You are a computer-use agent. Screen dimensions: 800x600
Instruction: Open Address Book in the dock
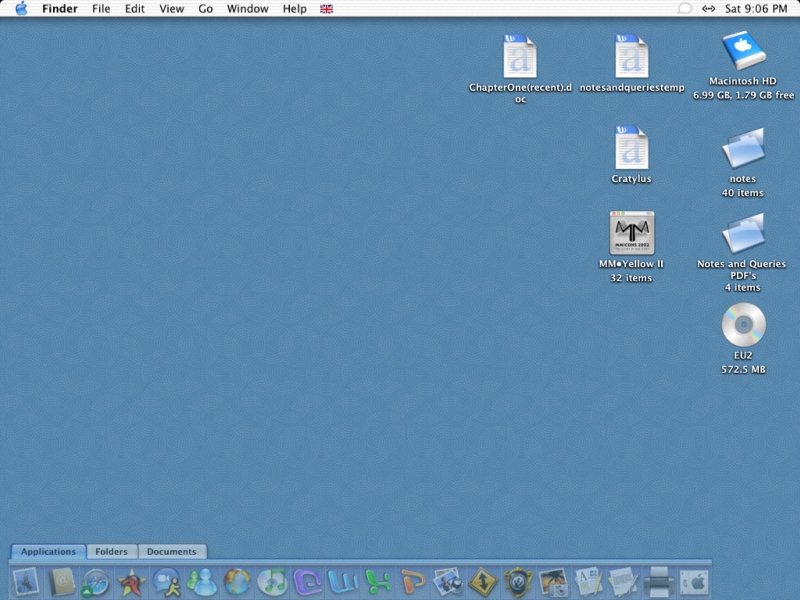[62, 582]
